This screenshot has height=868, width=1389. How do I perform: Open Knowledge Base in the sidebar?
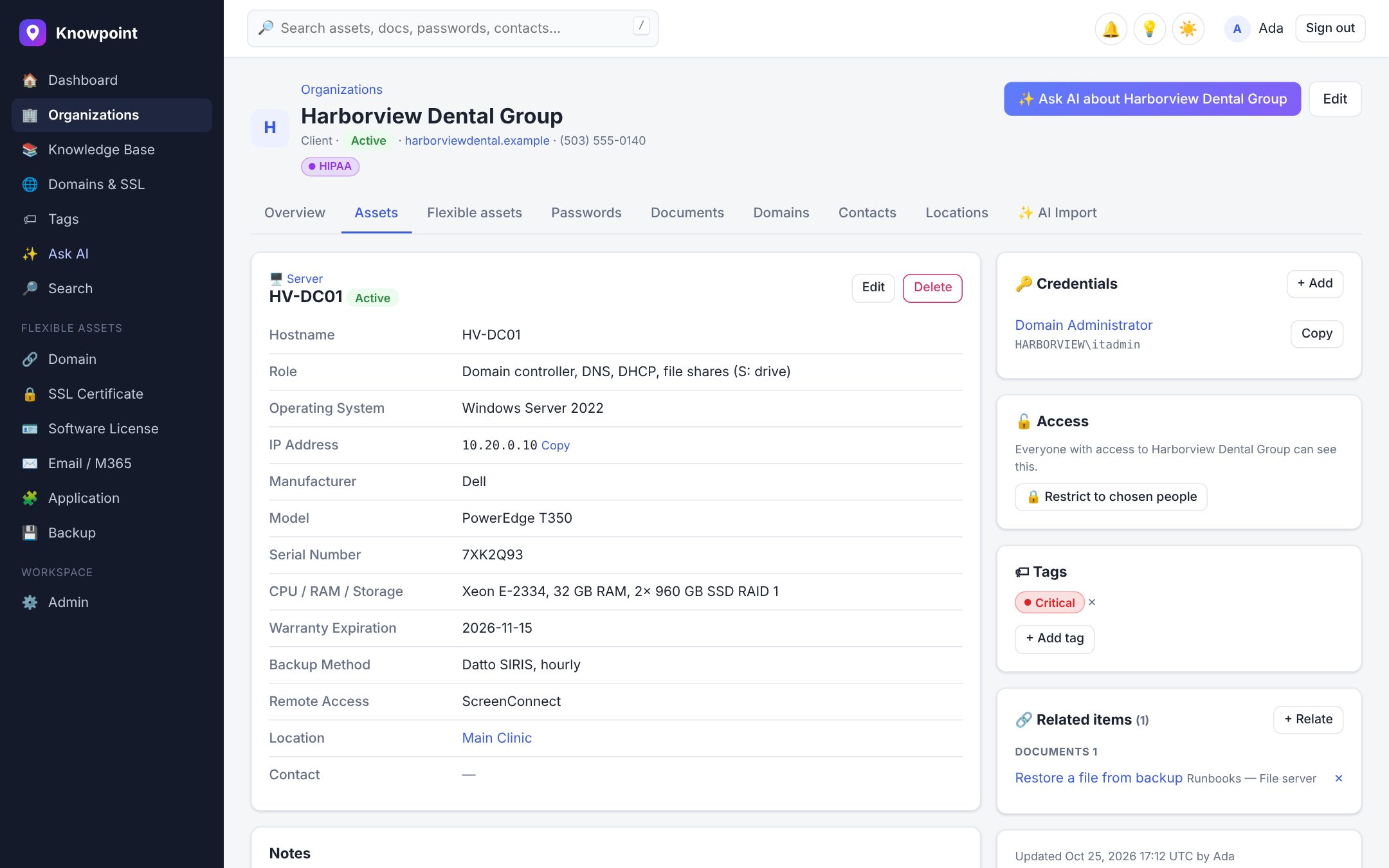coord(112,150)
